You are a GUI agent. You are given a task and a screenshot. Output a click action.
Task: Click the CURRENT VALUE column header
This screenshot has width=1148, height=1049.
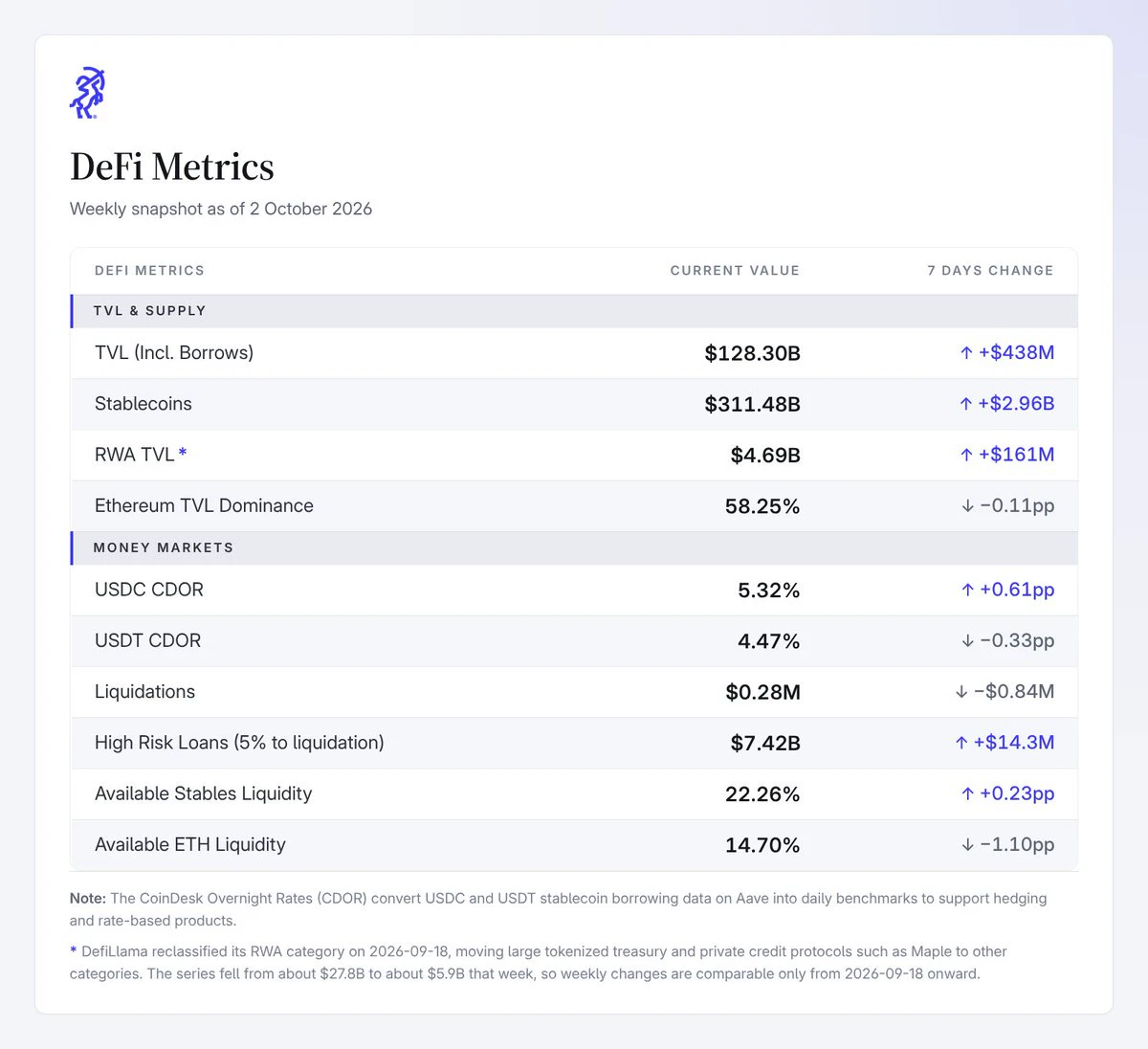coord(735,270)
